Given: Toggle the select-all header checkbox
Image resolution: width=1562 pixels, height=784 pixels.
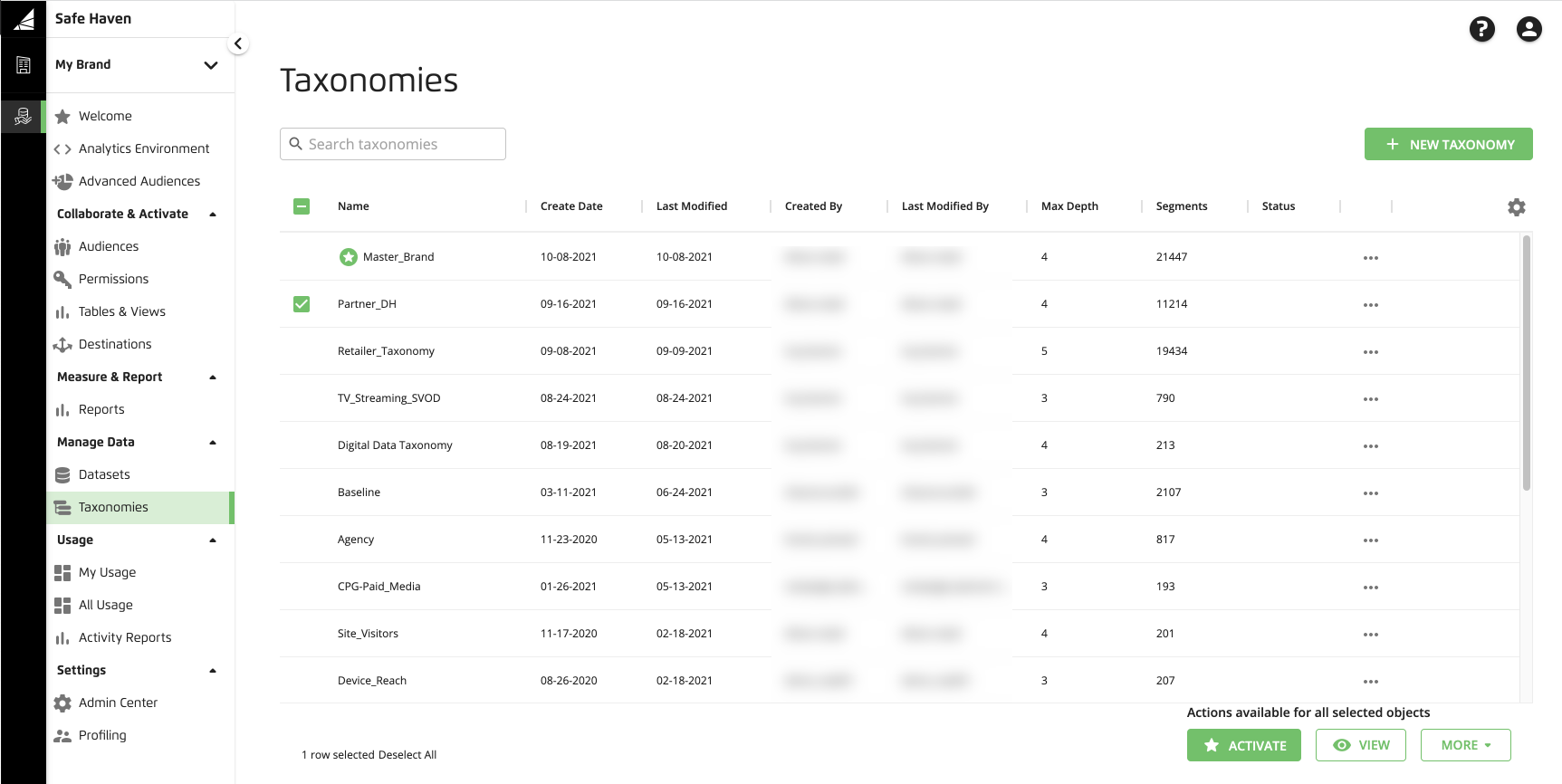Looking at the screenshot, I should (302, 206).
